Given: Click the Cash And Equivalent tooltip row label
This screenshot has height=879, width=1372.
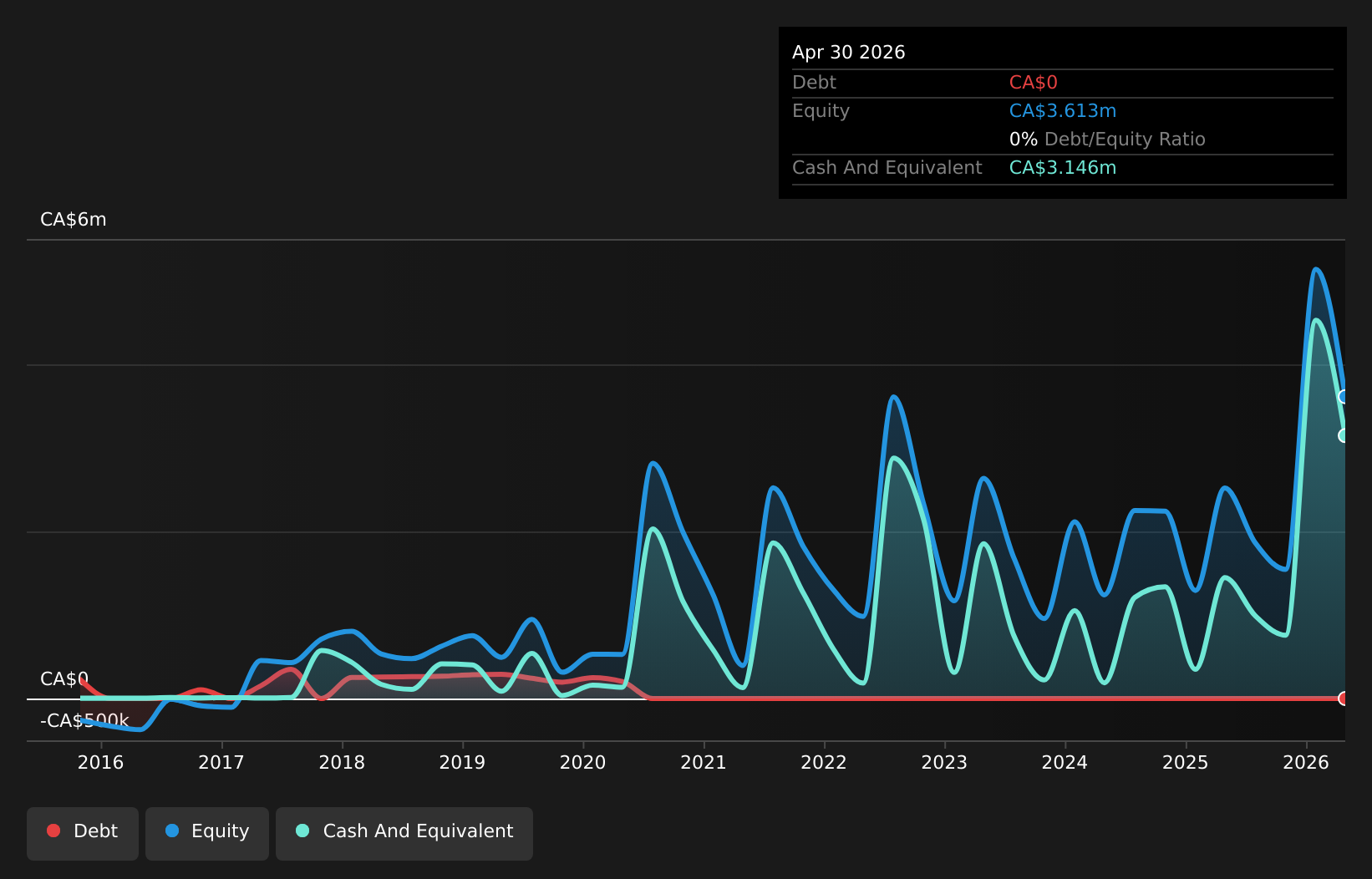Looking at the screenshot, I should pos(887,168).
